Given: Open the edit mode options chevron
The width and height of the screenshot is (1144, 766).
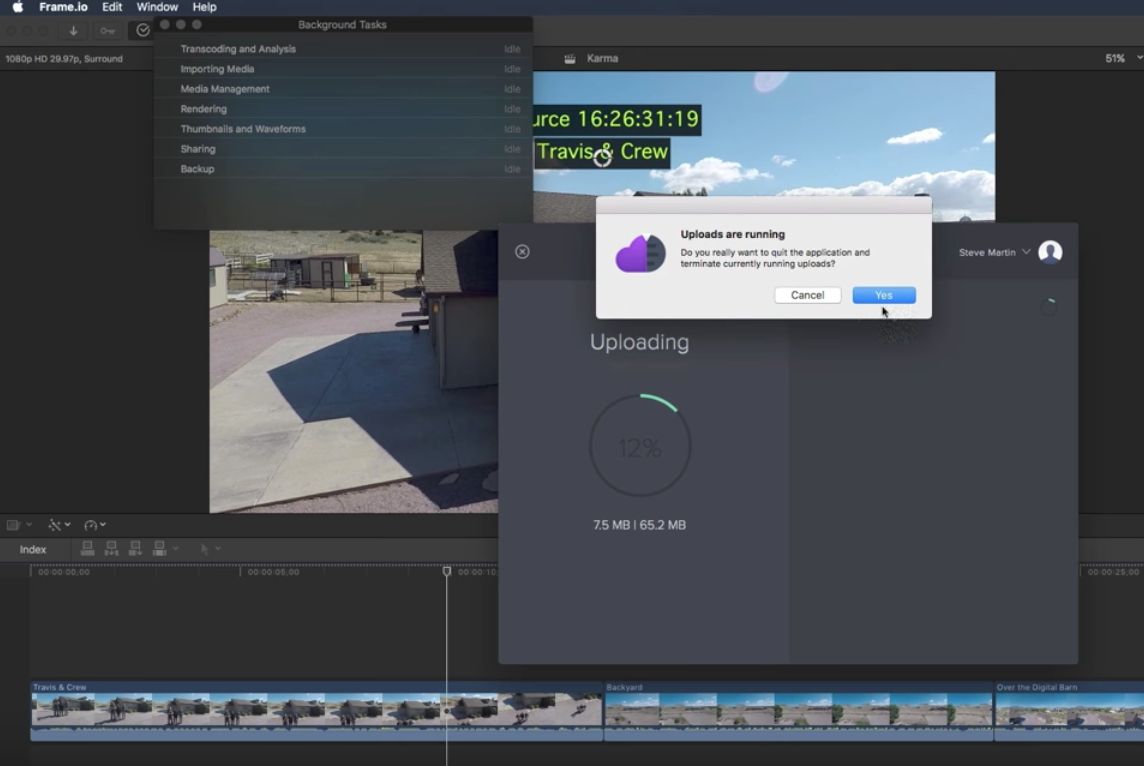Looking at the screenshot, I should coord(176,549).
